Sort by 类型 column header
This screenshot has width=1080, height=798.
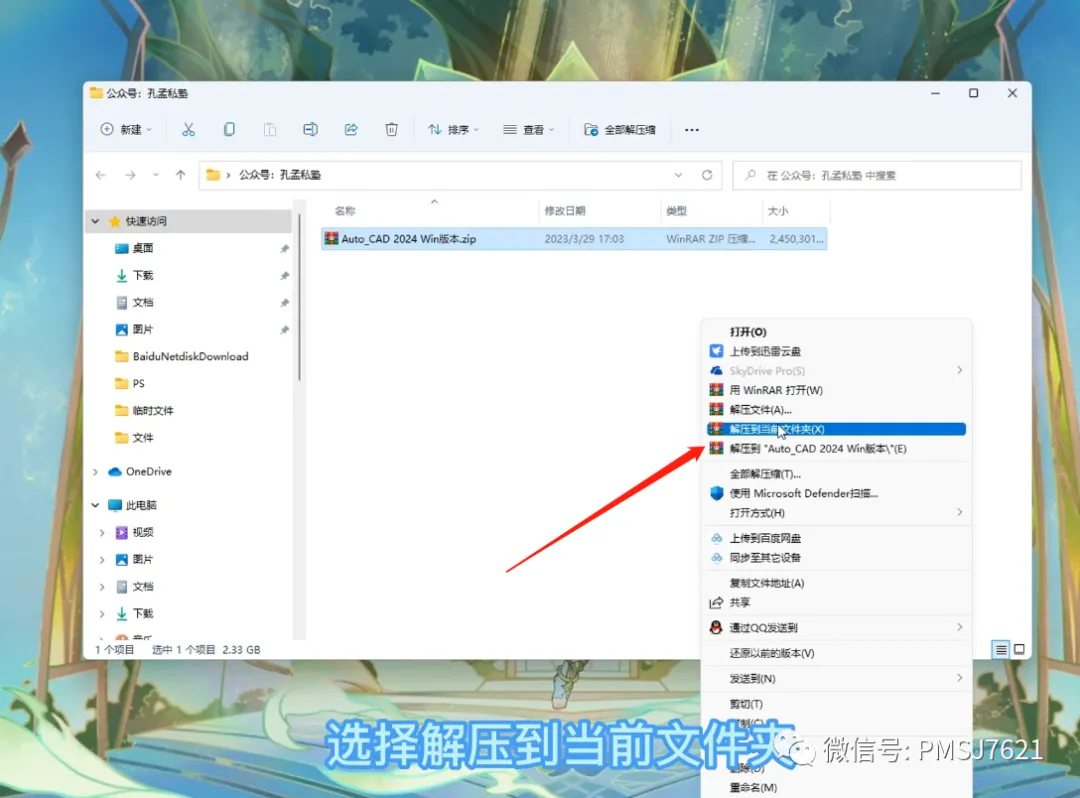(676, 211)
